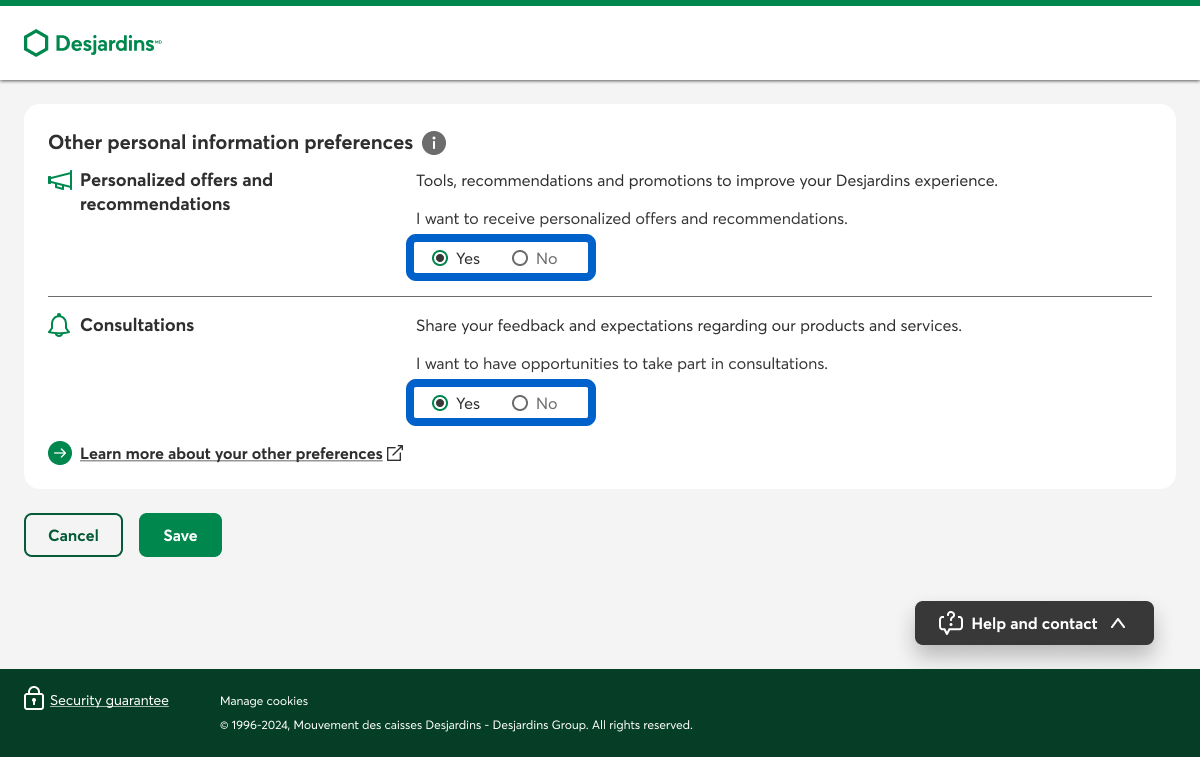Select No for personalized offers and recommendations

520,258
